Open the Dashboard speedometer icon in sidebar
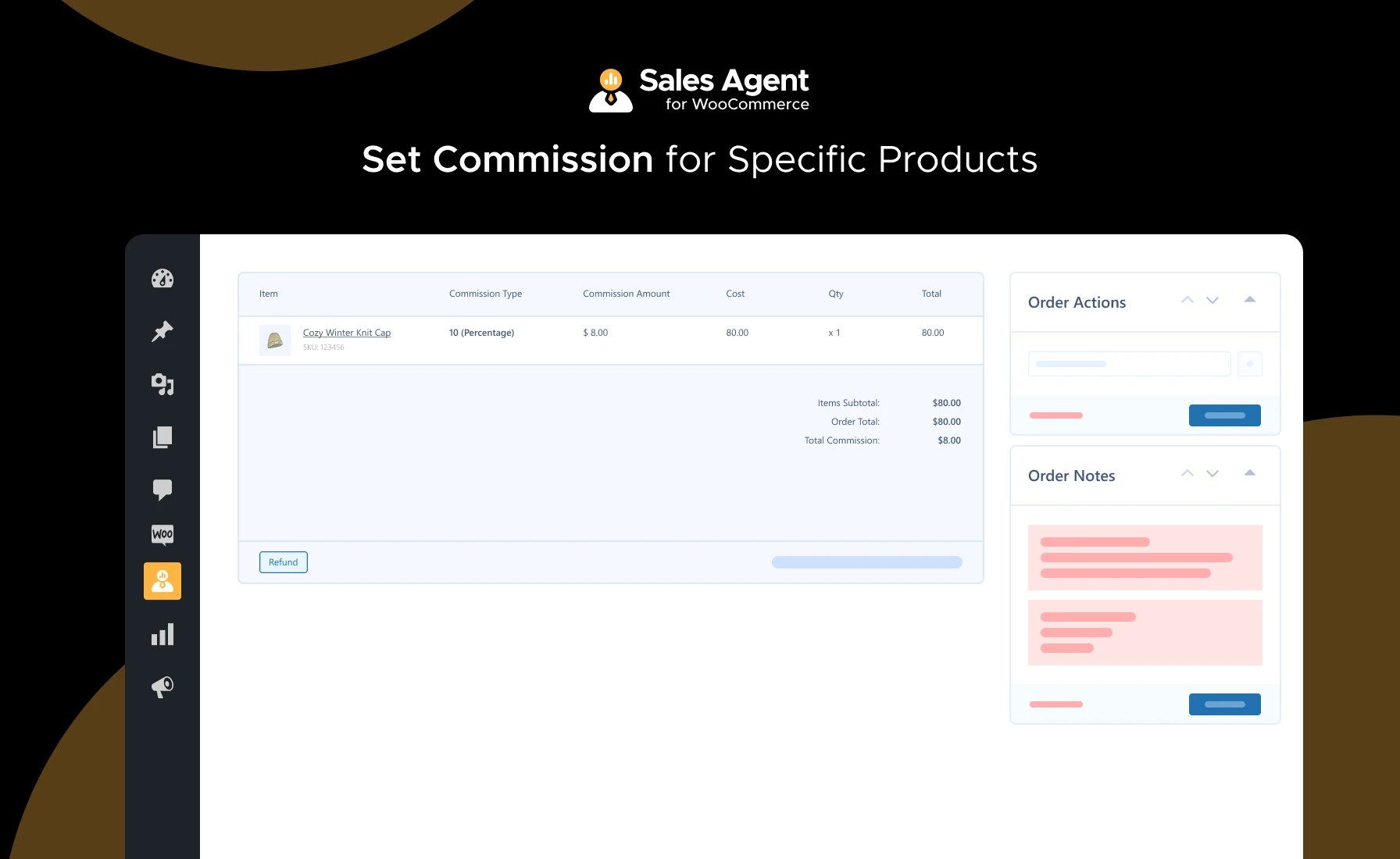Screen dimensions: 1400x859 [x=162, y=279]
